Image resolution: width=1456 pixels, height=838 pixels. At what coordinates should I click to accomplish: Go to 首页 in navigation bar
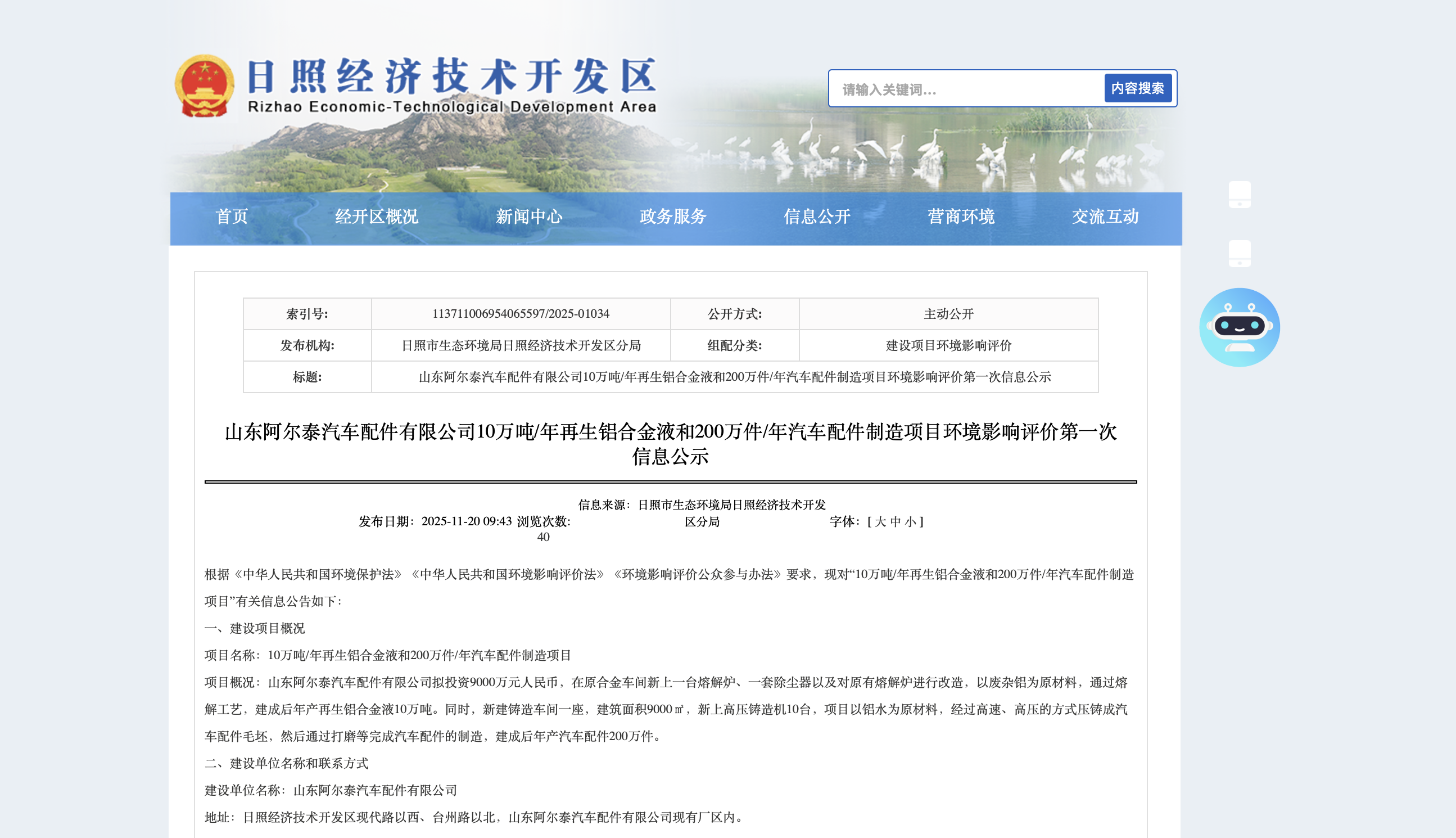pyautogui.click(x=231, y=217)
